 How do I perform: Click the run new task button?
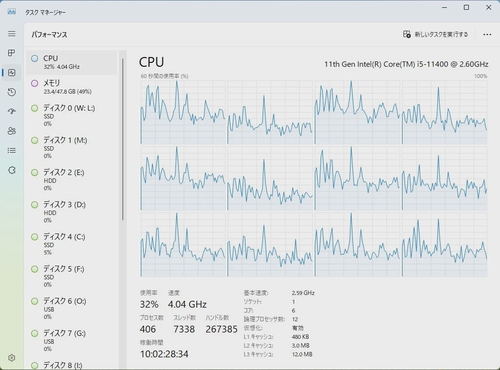[x=435, y=34]
